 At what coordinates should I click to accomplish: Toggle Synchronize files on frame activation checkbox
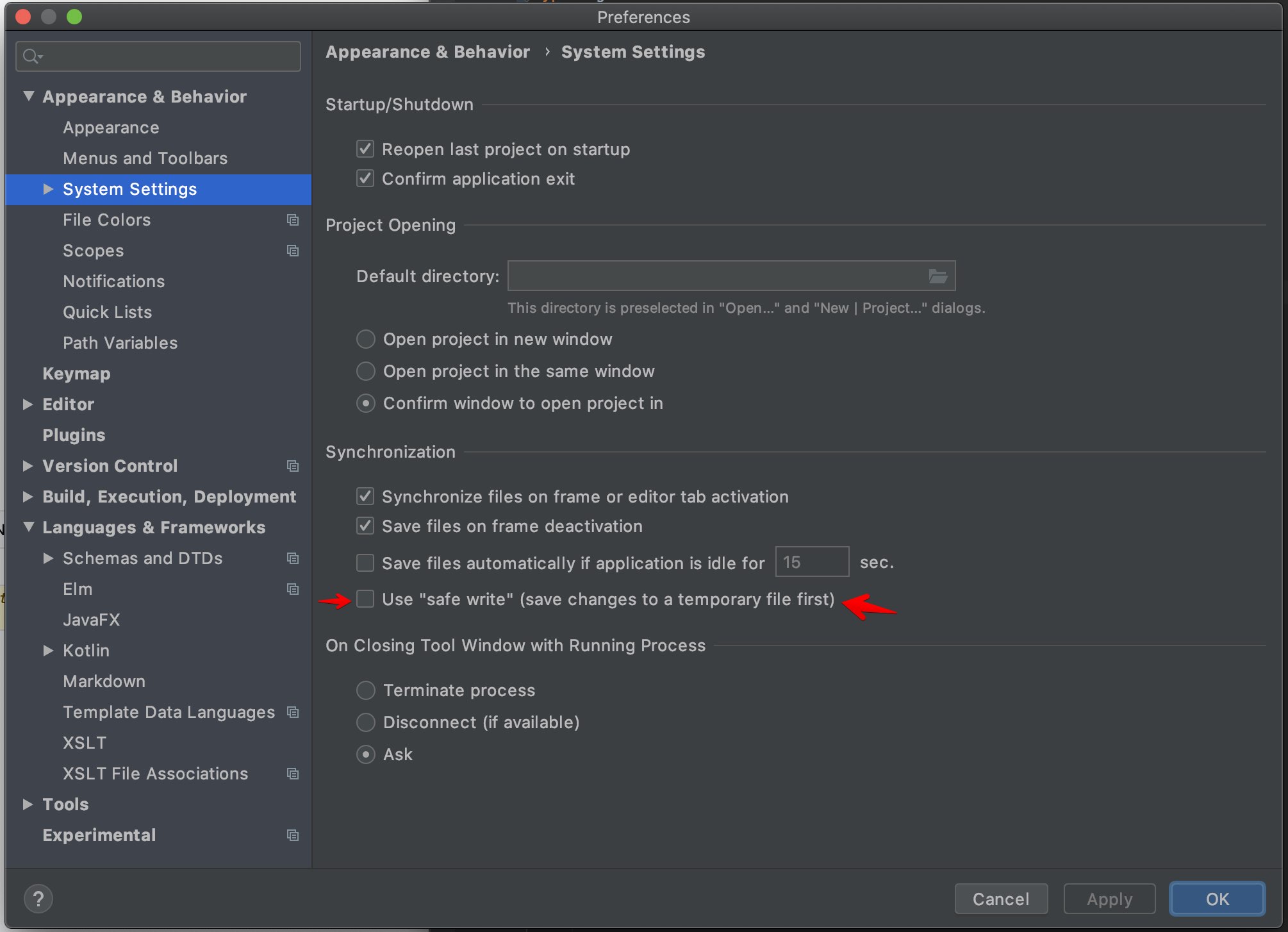pos(365,497)
